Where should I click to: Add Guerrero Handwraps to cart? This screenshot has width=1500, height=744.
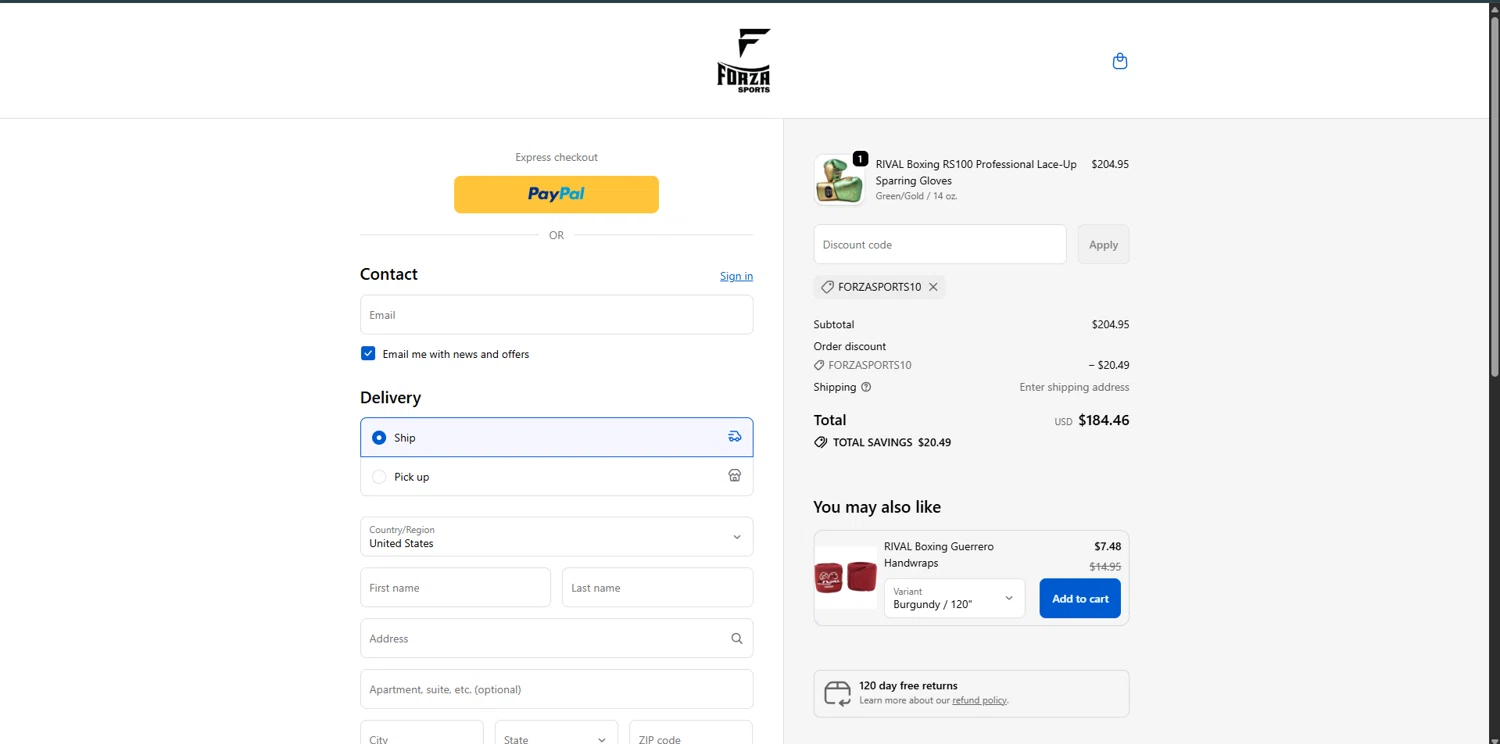pyautogui.click(x=1080, y=598)
